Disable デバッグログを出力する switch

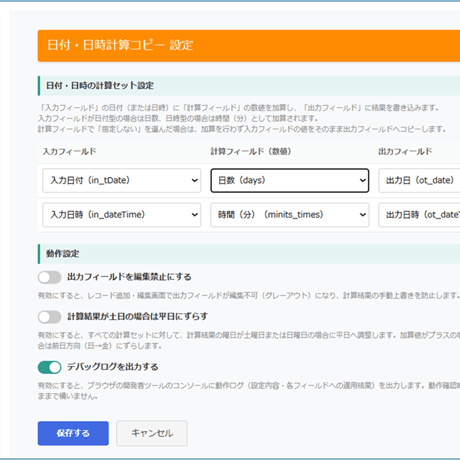(49, 367)
